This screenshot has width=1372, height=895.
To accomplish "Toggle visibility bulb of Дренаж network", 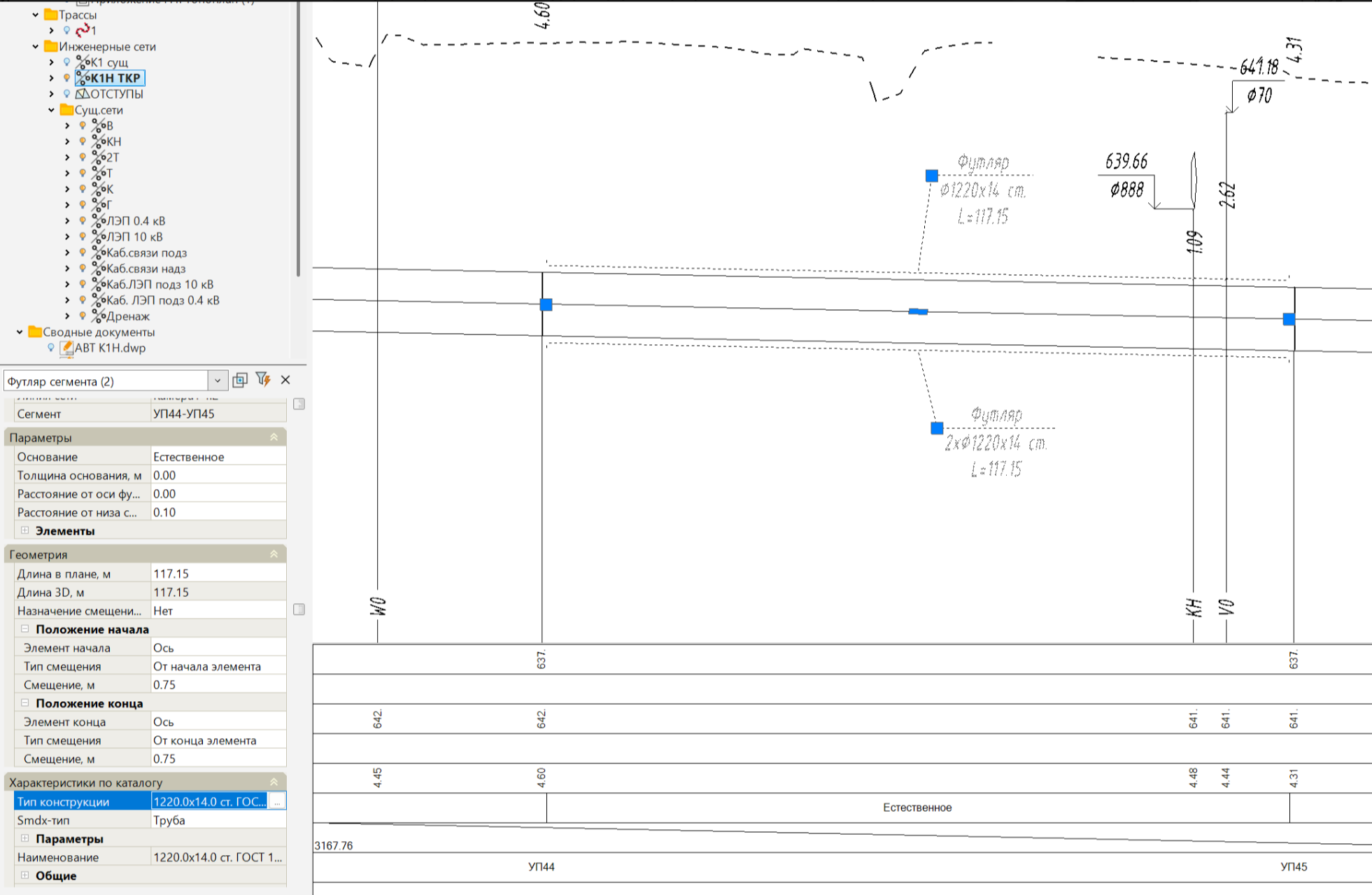I will (x=83, y=316).
